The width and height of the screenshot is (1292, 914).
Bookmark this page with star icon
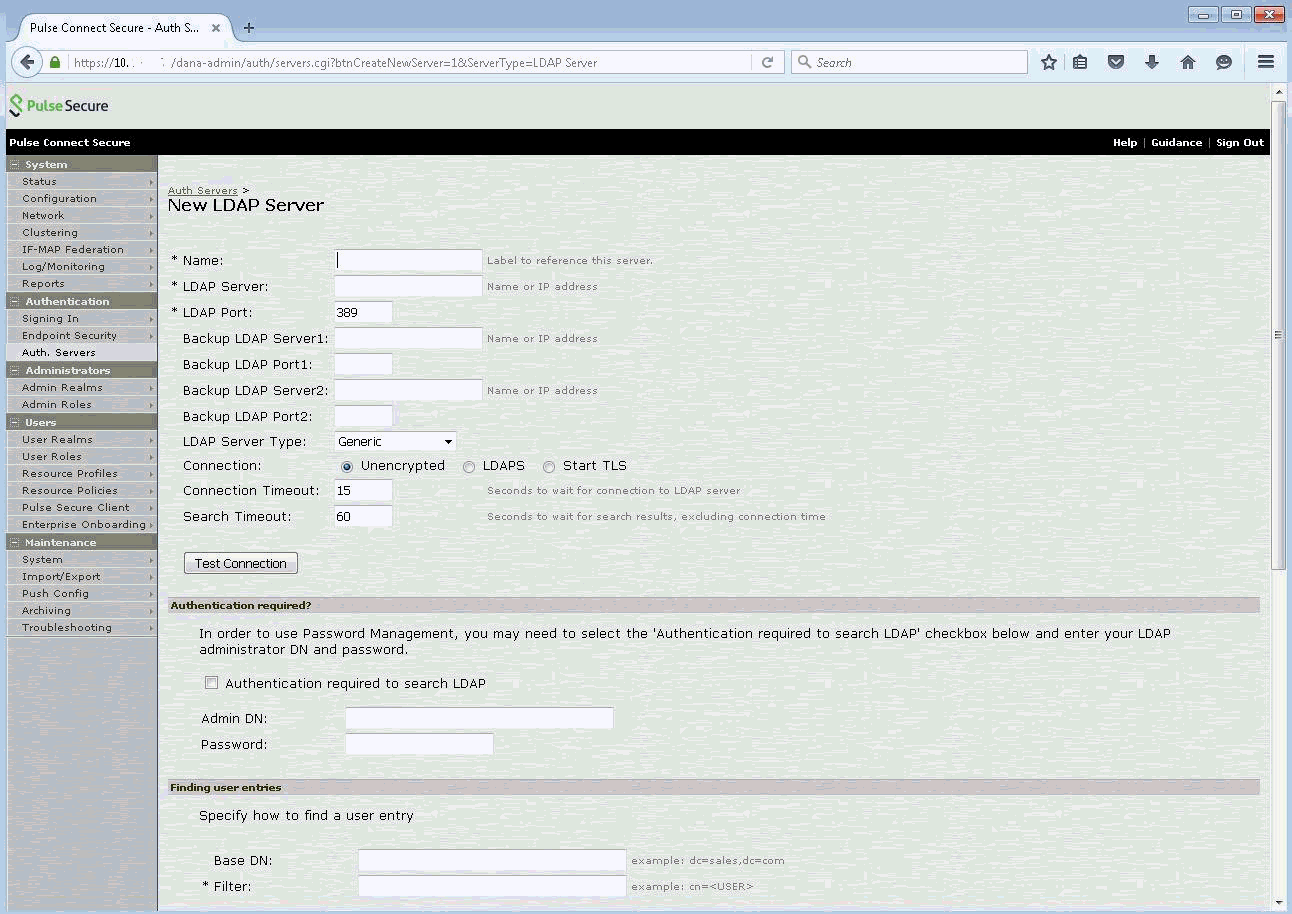pyautogui.click(x=1048, y=62)
